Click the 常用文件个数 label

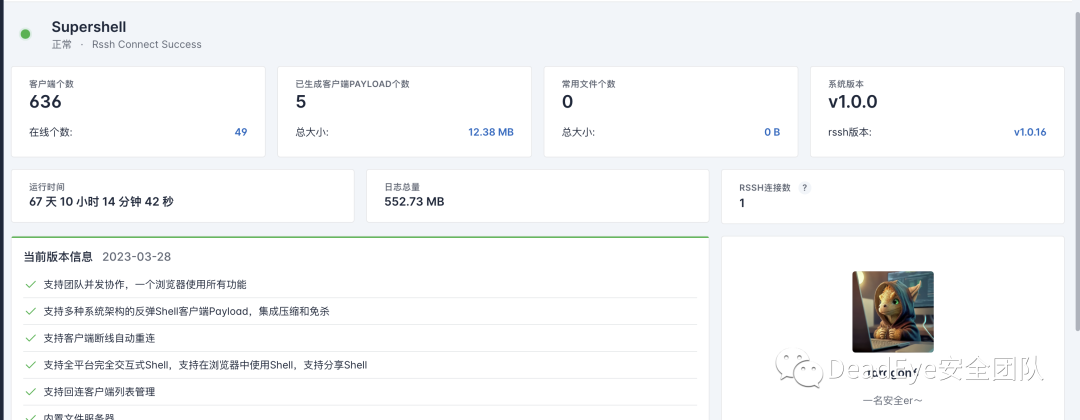(x=588, y=83)
